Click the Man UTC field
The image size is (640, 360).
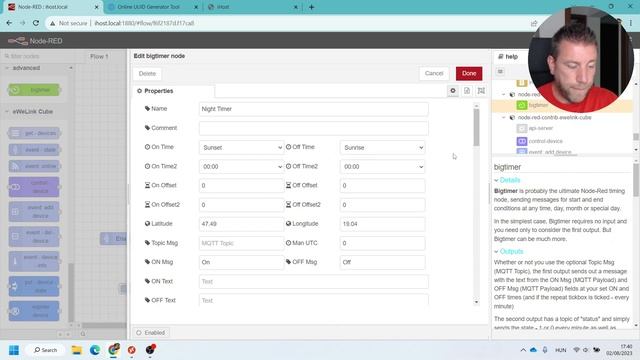[x=382, y=243]
